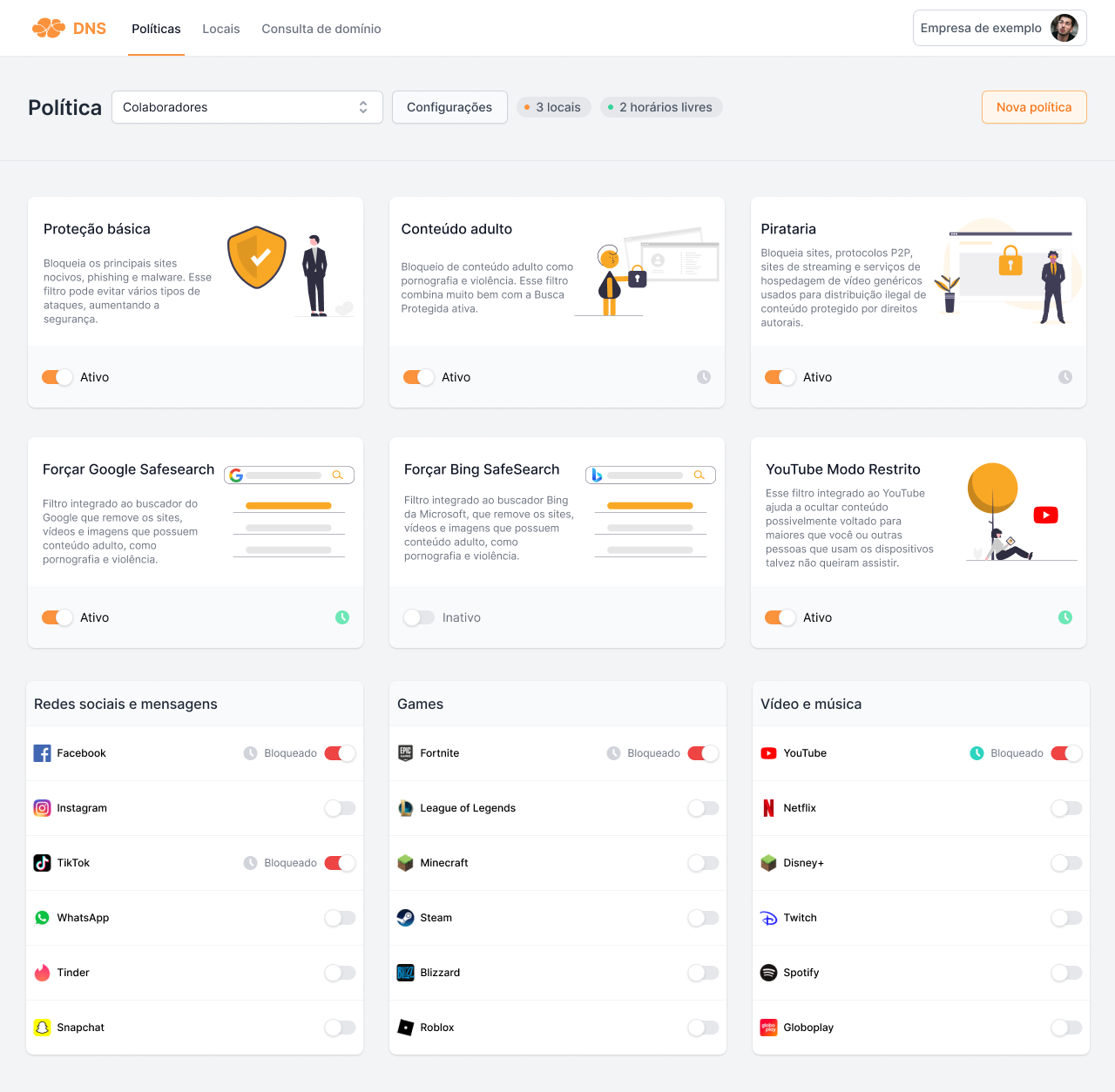
Task: Open the Colaboradores policy dropdown
Action: point(247,107)
